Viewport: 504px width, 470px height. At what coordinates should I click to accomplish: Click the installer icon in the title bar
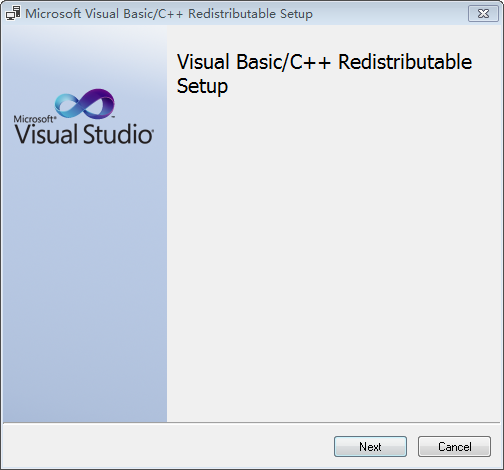tap(13, 13)
